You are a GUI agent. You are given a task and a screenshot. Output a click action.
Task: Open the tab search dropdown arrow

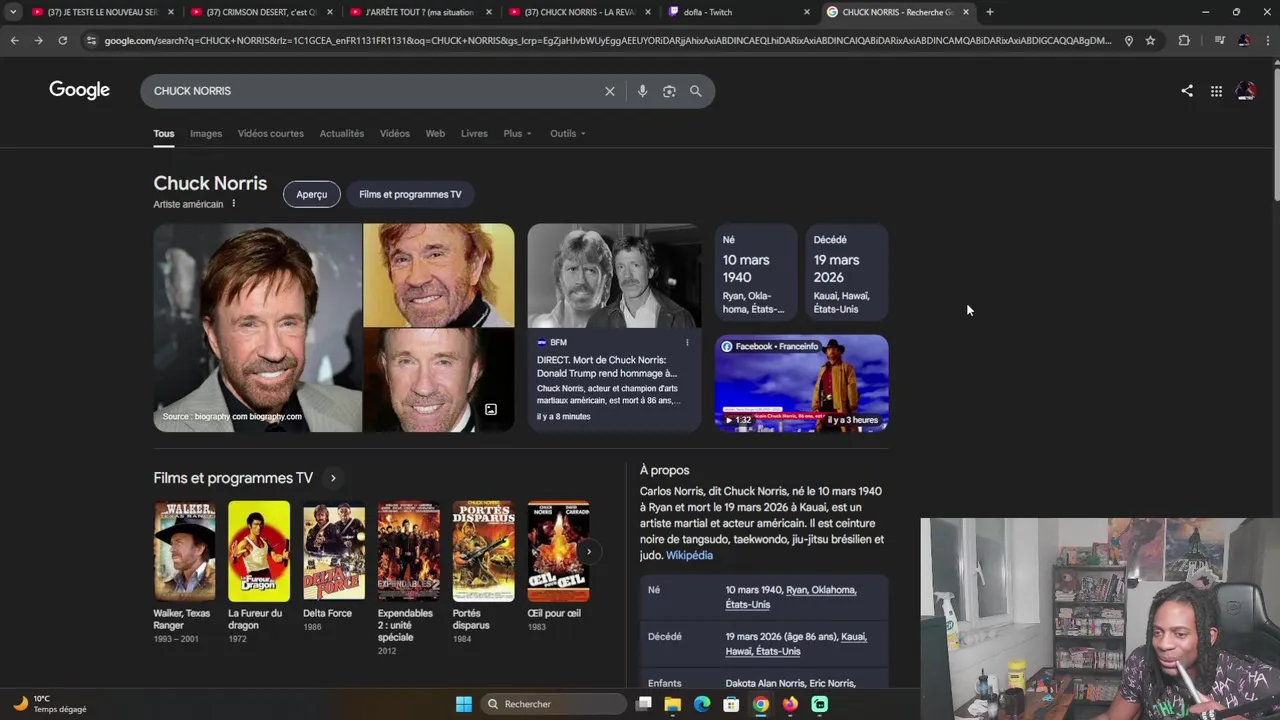[13, 12]
